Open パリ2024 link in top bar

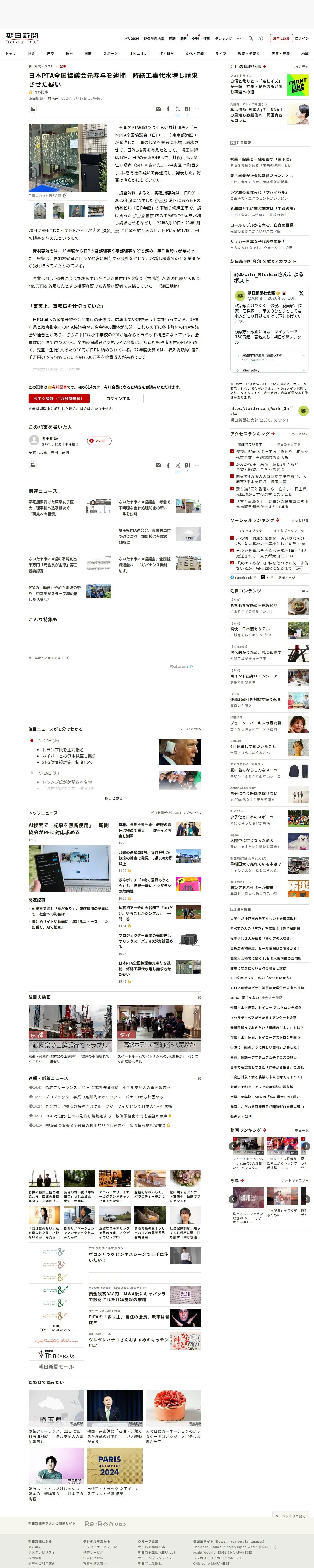(x=132, y=38)
